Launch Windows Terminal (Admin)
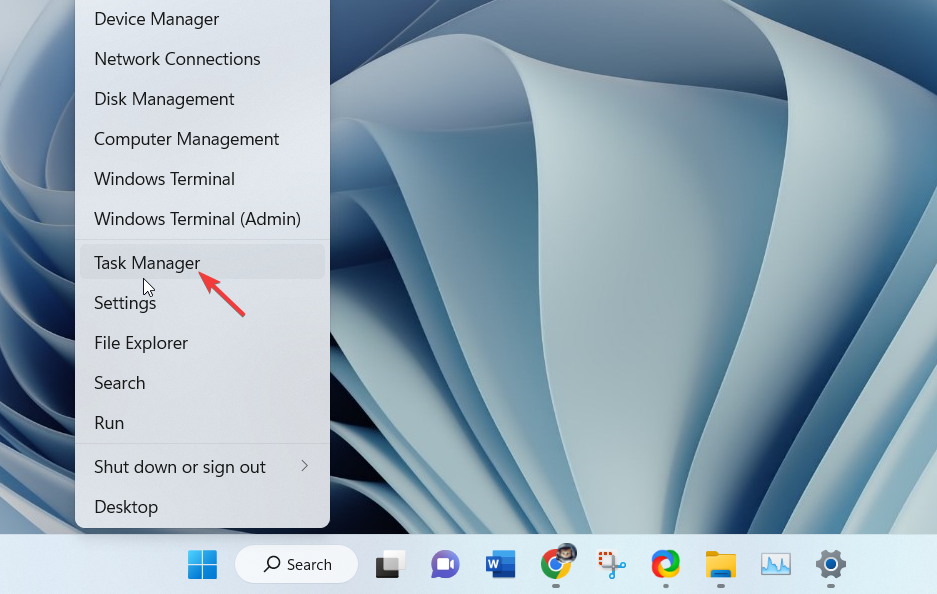Image resolution: width=937 pixels, height=594 pixels. (202, 219)
